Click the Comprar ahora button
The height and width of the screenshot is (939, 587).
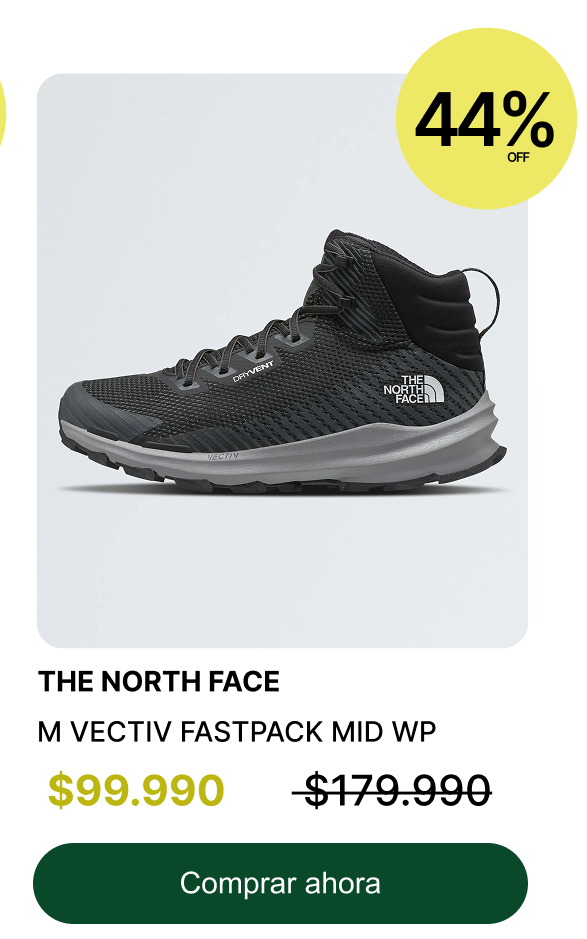(x=280, y=883)
